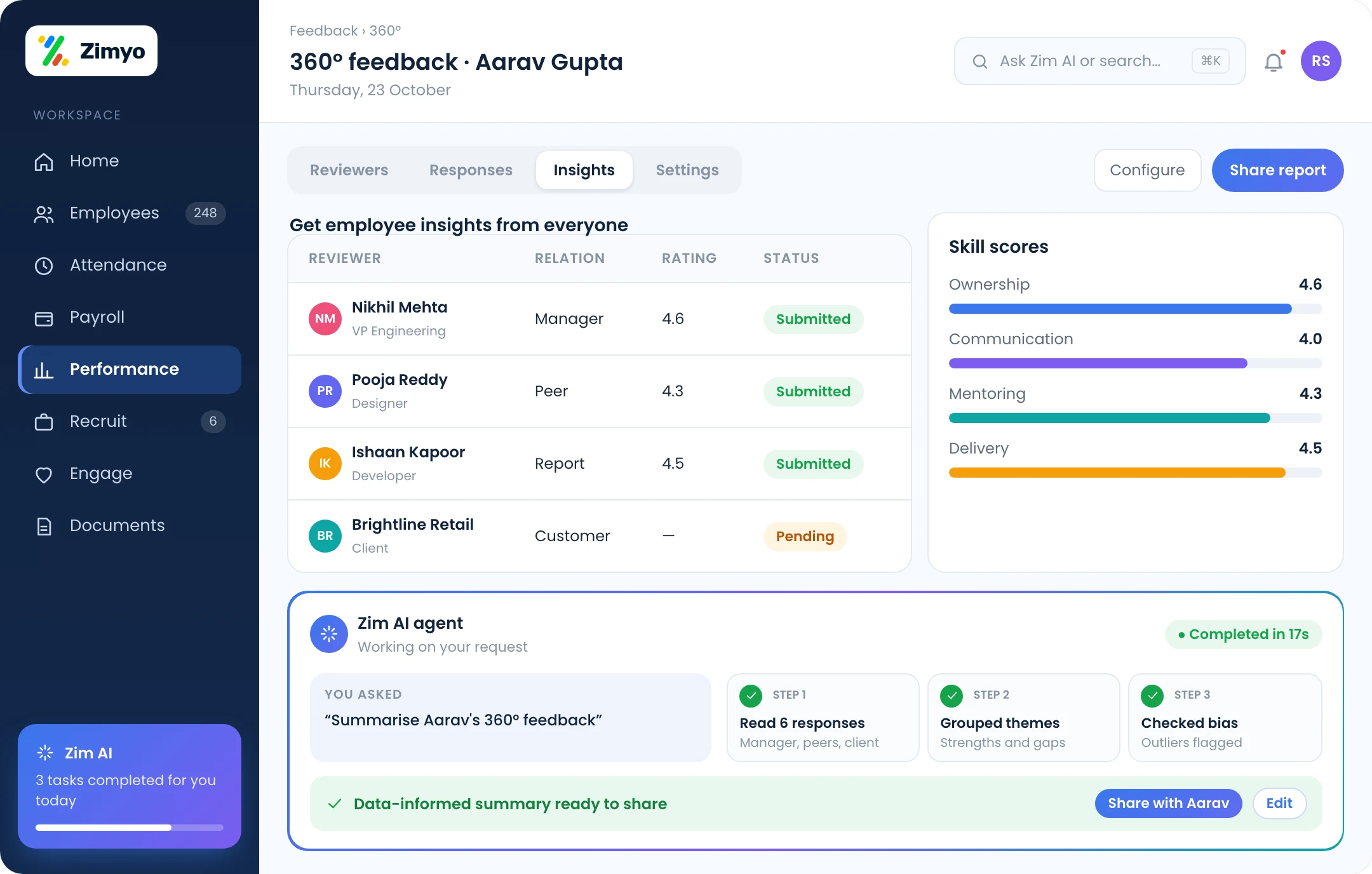Click the Employees 248 count badge
This screenshot has height=874, width=1372.
(205, 213)
